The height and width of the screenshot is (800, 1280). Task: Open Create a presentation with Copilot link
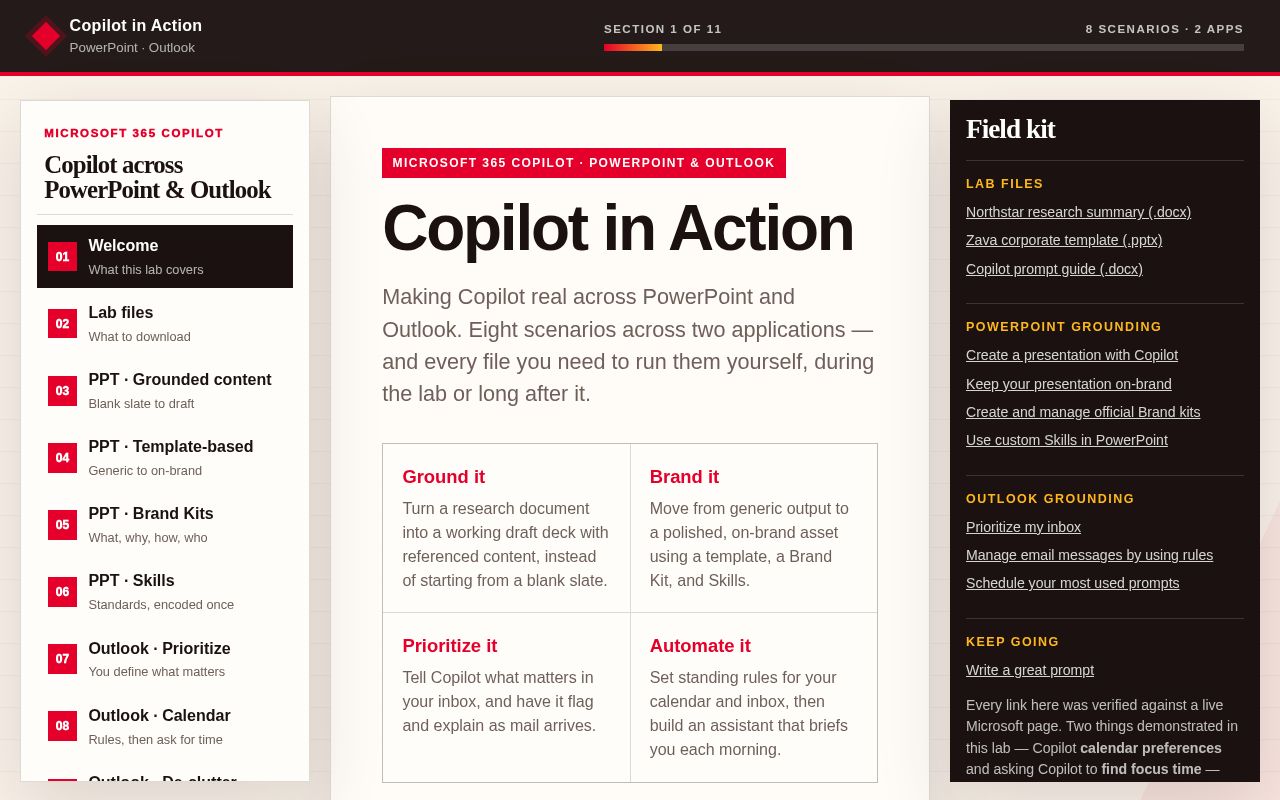coord(1072,355)
